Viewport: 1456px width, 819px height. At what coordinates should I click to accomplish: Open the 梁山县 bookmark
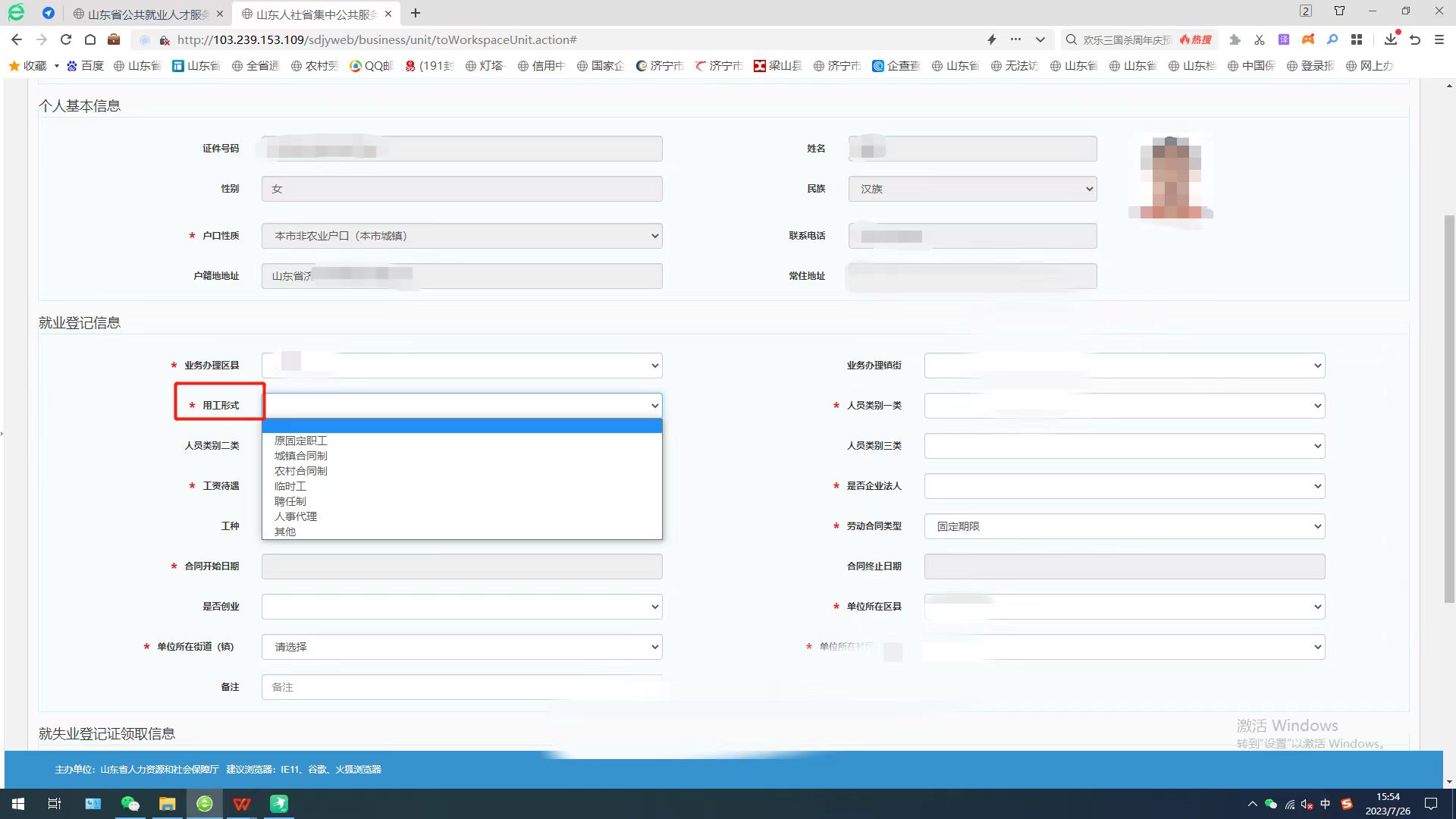(777, 66)
